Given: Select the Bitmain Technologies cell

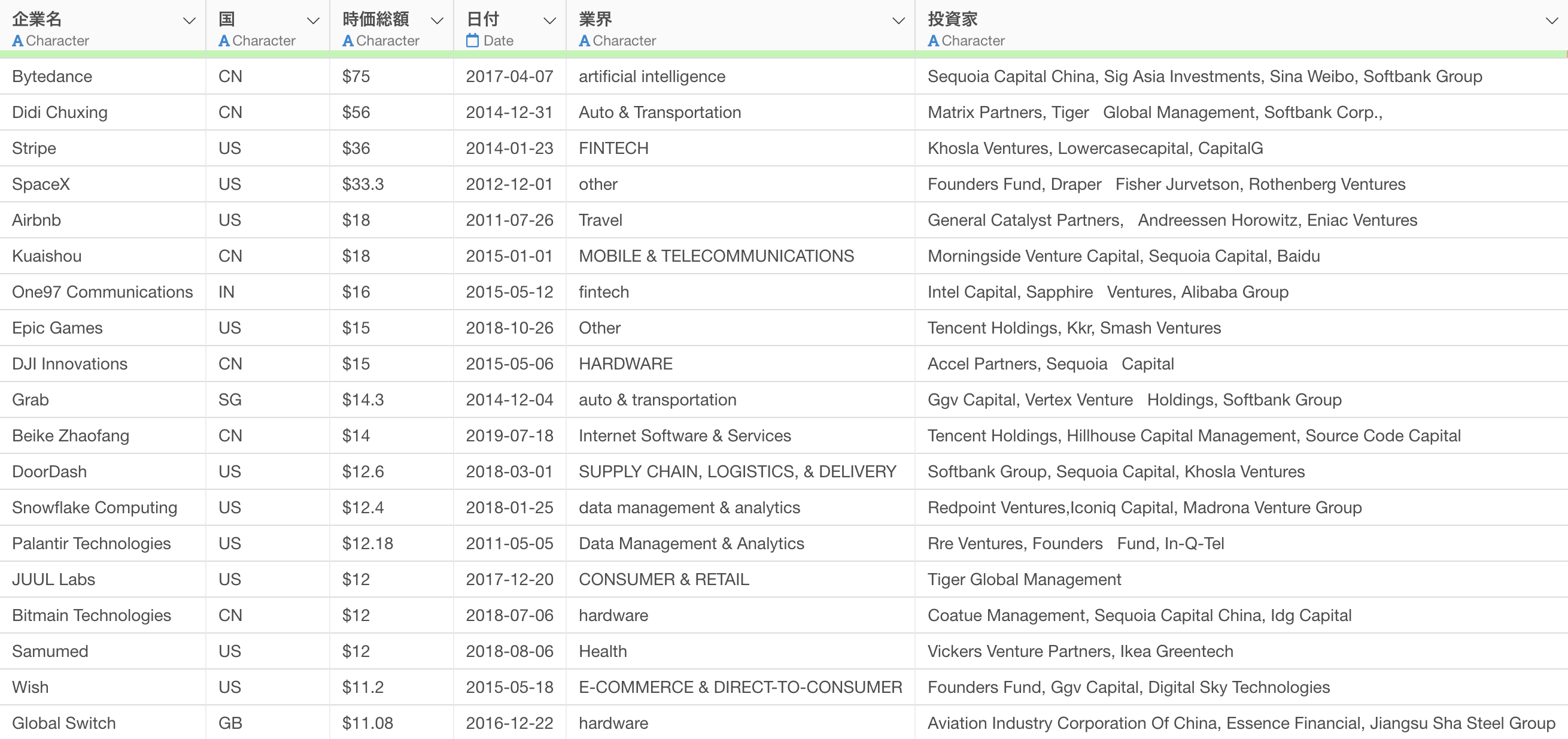Looking at the screenshot, I should (103, 615).
